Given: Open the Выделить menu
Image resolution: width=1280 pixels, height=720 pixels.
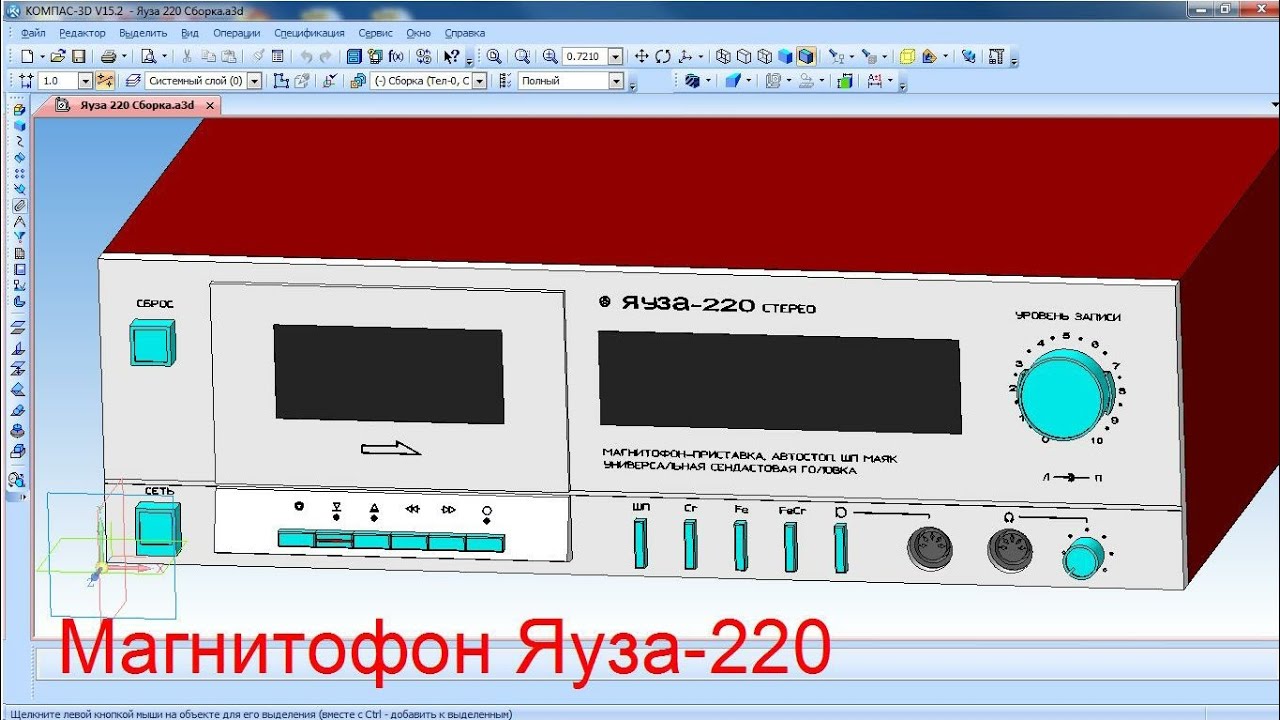Looking at the screenshot, I should coord(143,33).
